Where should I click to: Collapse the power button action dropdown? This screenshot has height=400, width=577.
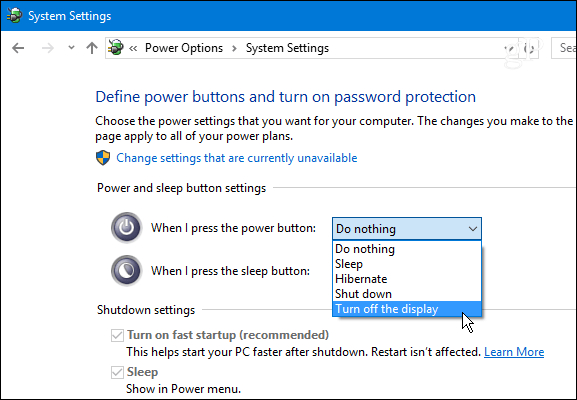(407, 229)
